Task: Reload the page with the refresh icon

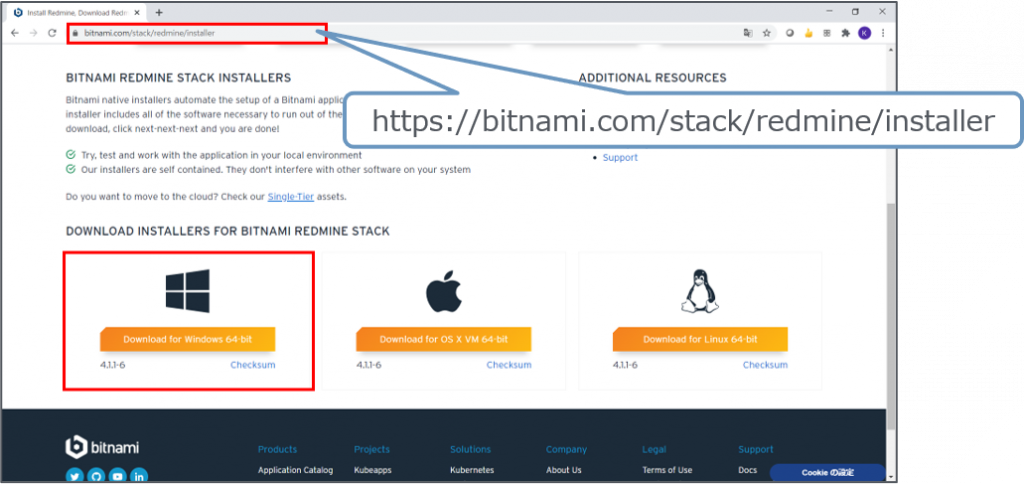Action: 52,33
